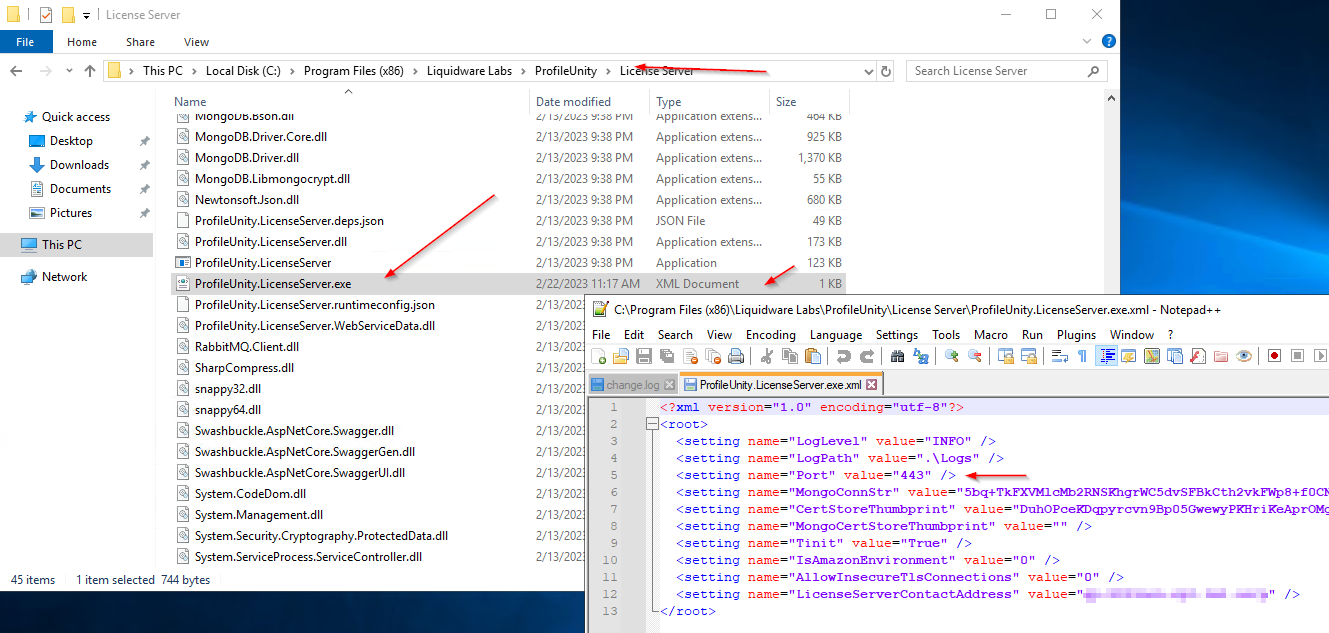
Task: Open the Explorer Share ribbon tab
Action: click(140, 42)
